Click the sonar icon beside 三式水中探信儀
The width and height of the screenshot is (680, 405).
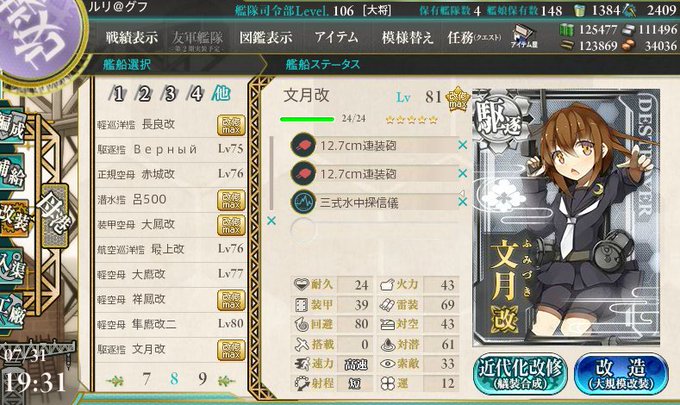(x=303, y=202)
